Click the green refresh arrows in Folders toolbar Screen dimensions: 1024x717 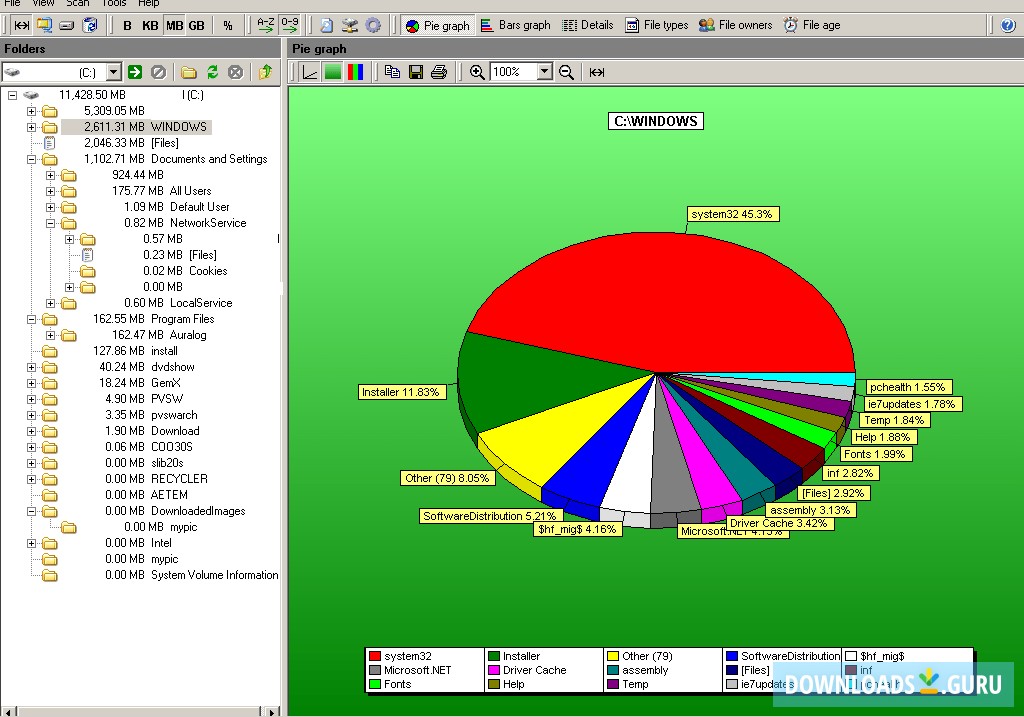(212, 72)
